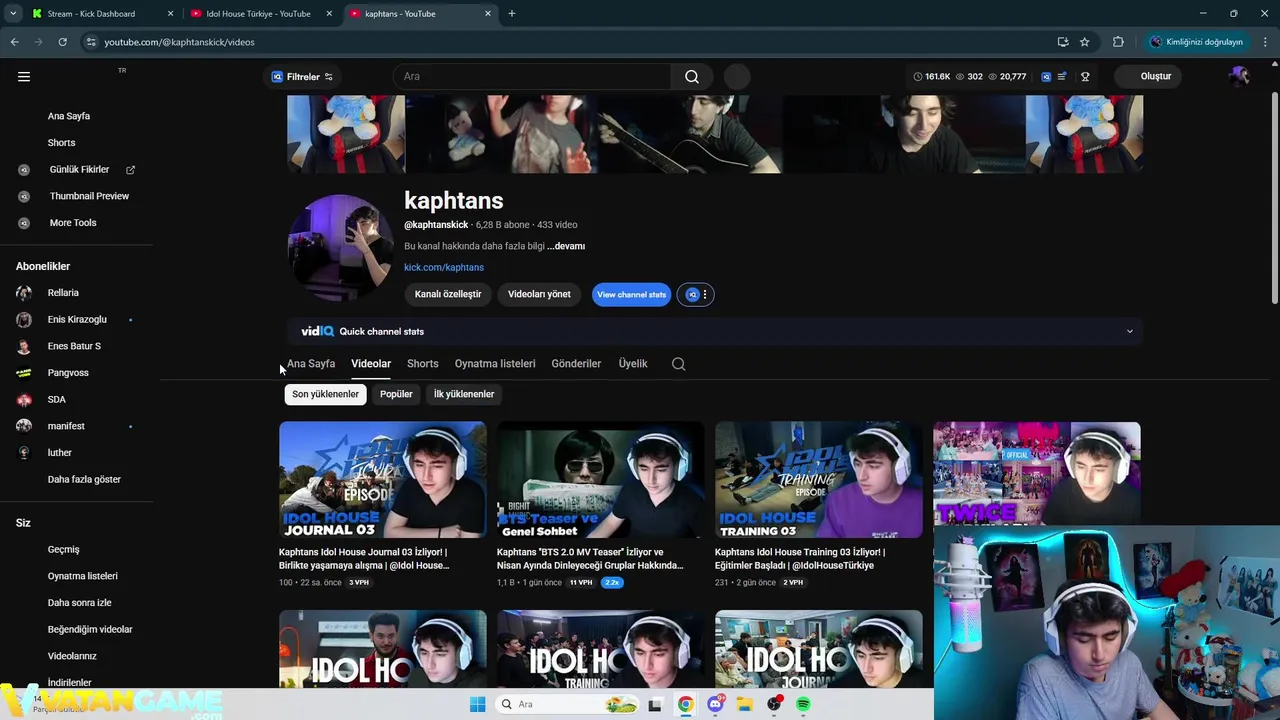Open Pangvoss subscription channel
1280x720 pixels.
coord(68,373)
